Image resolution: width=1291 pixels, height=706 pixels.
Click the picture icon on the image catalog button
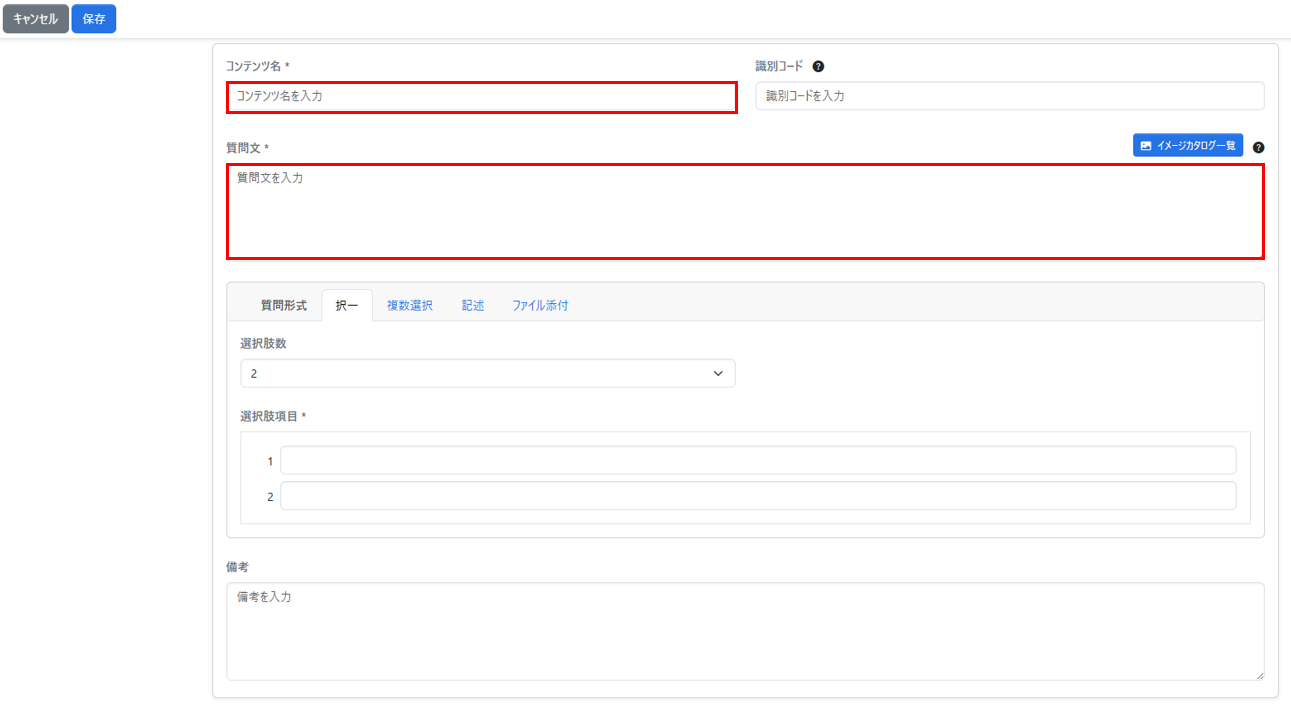pos(1146,146)
